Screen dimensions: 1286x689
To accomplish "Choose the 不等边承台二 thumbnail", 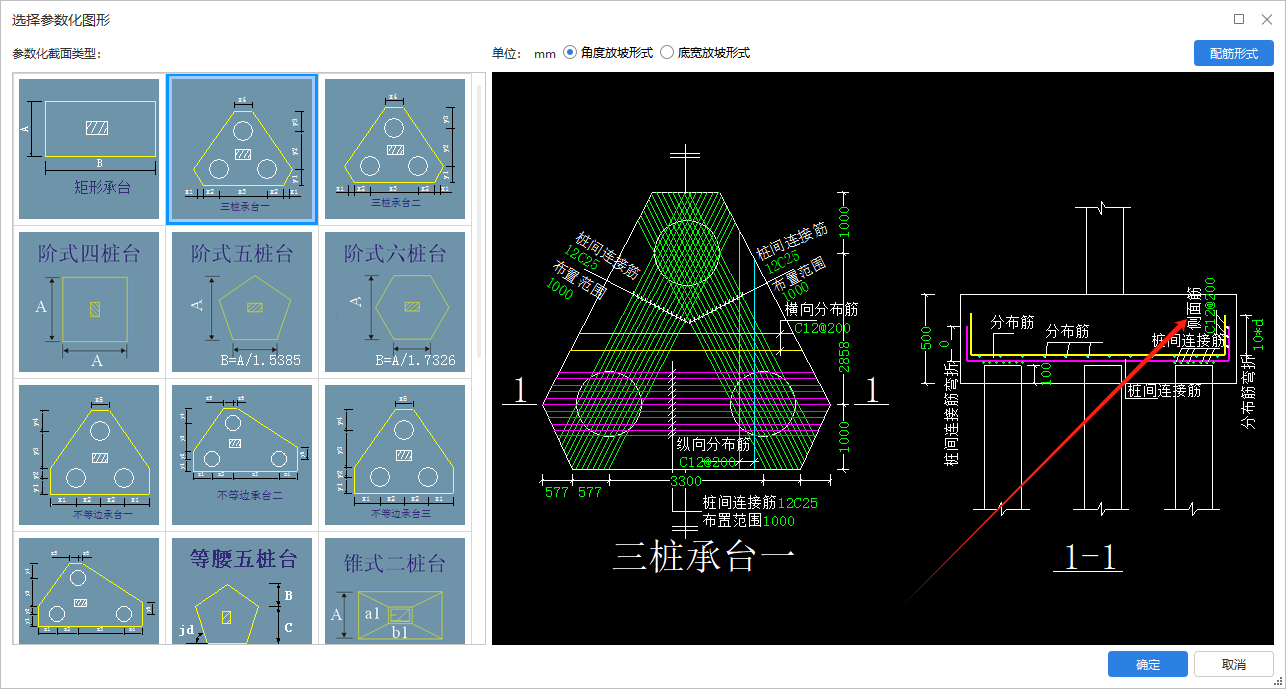I will point(242,455).
